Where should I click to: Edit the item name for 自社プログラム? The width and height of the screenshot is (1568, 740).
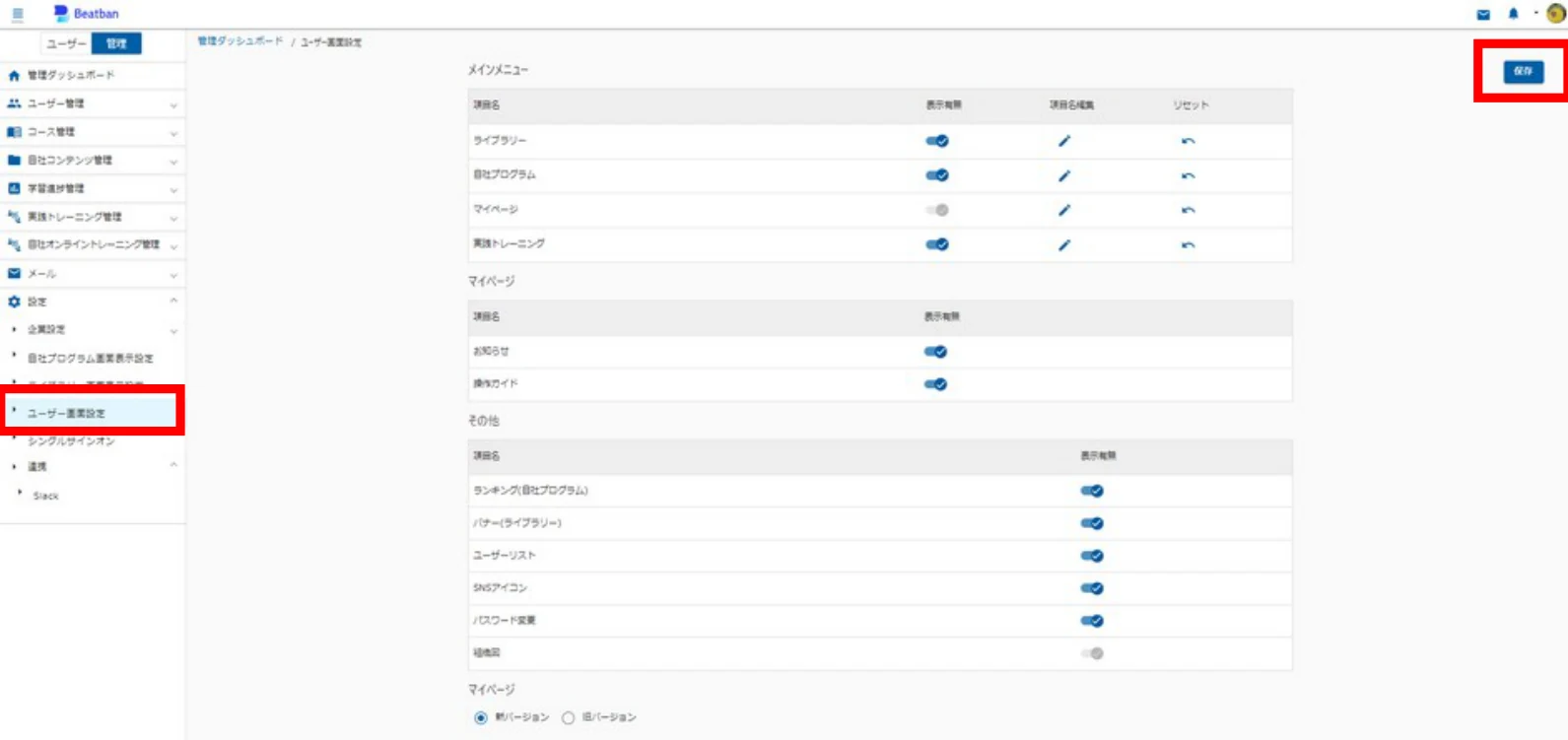pos(1064,175)
